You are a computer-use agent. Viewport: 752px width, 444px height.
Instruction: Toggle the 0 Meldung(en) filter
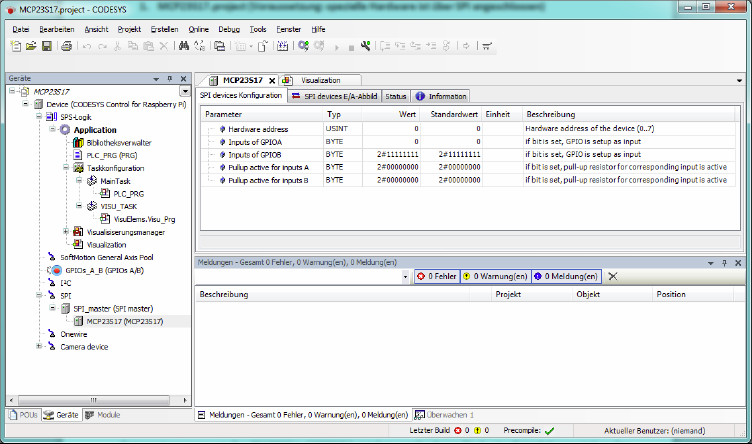coord(566,276)
